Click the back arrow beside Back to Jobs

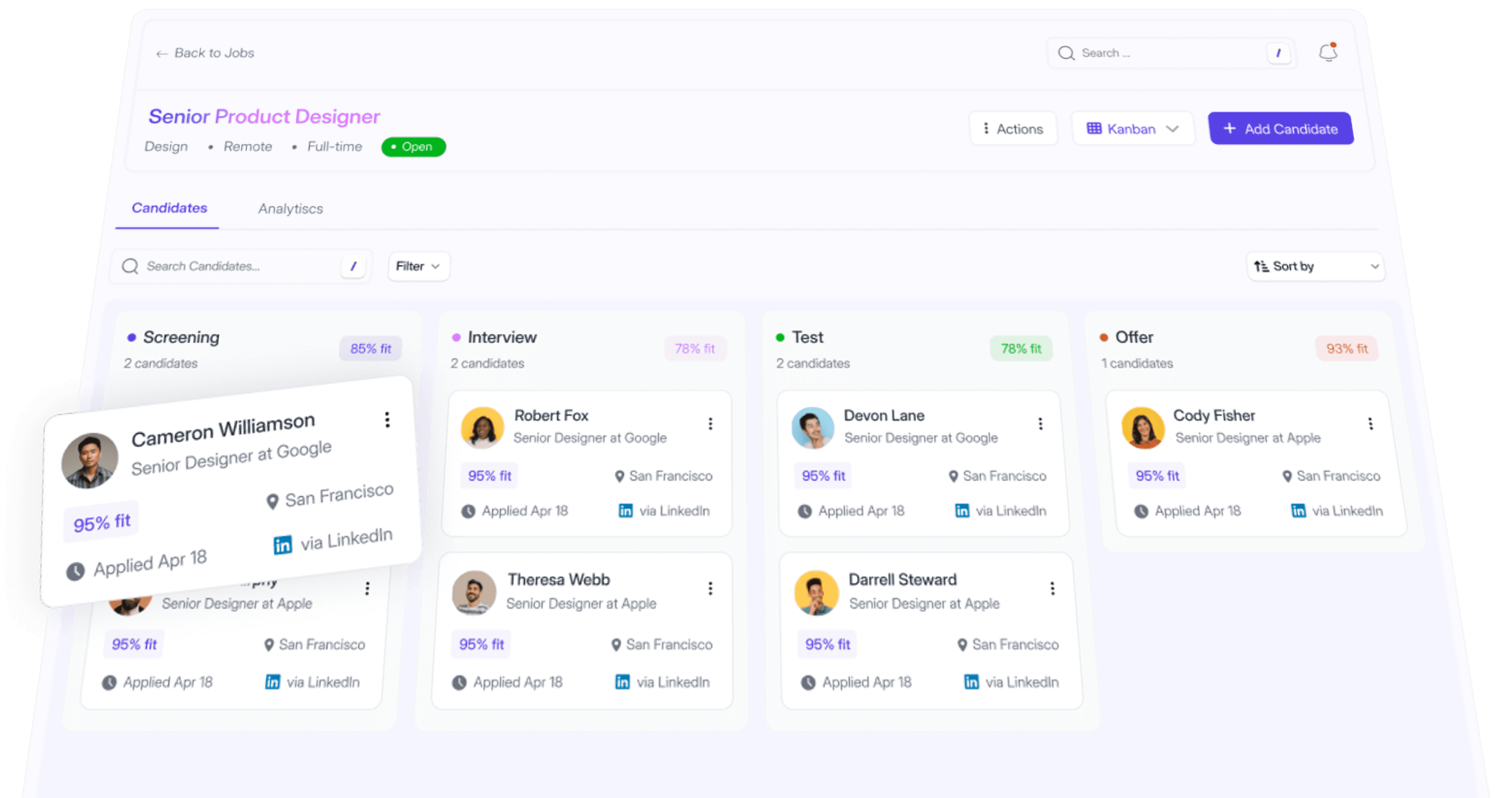[x=161, y=54]
